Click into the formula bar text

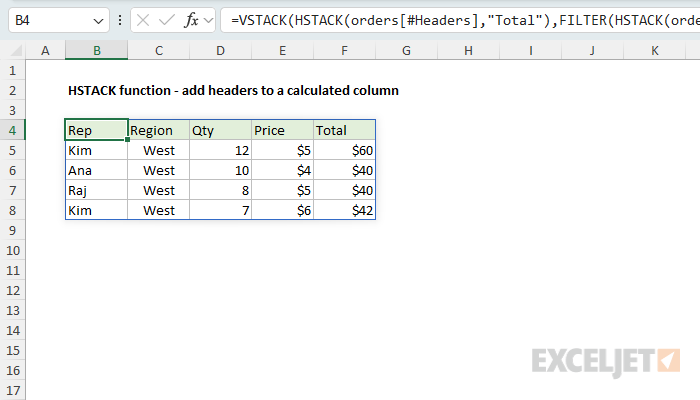click(460, 20)
